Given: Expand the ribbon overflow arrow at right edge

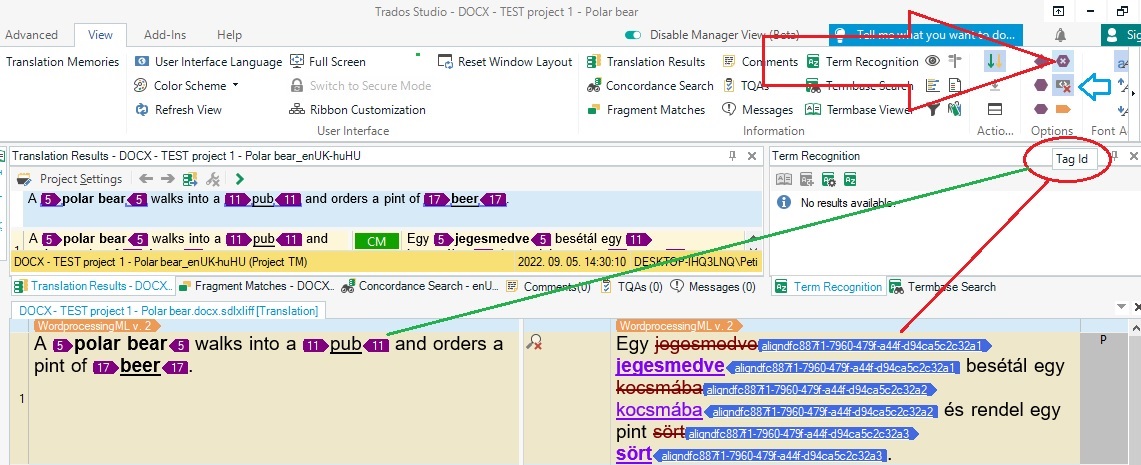Looking at the screenshot, I should click(1133, 92).
